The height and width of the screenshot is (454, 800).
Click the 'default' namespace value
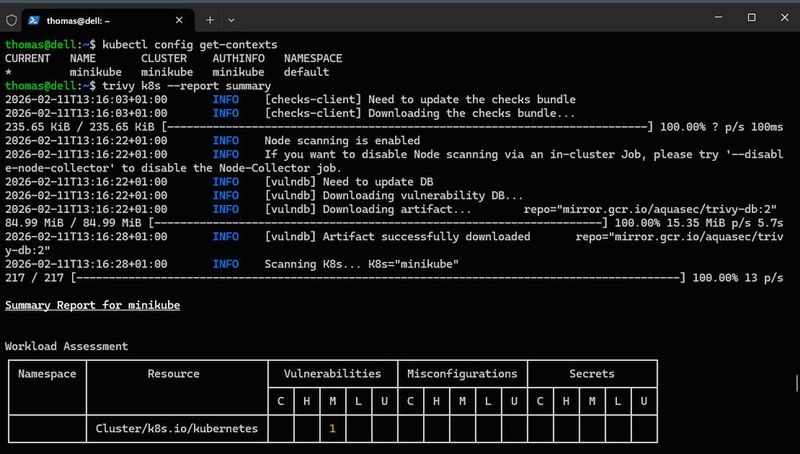pyautogui.click(x=306, y=72)
